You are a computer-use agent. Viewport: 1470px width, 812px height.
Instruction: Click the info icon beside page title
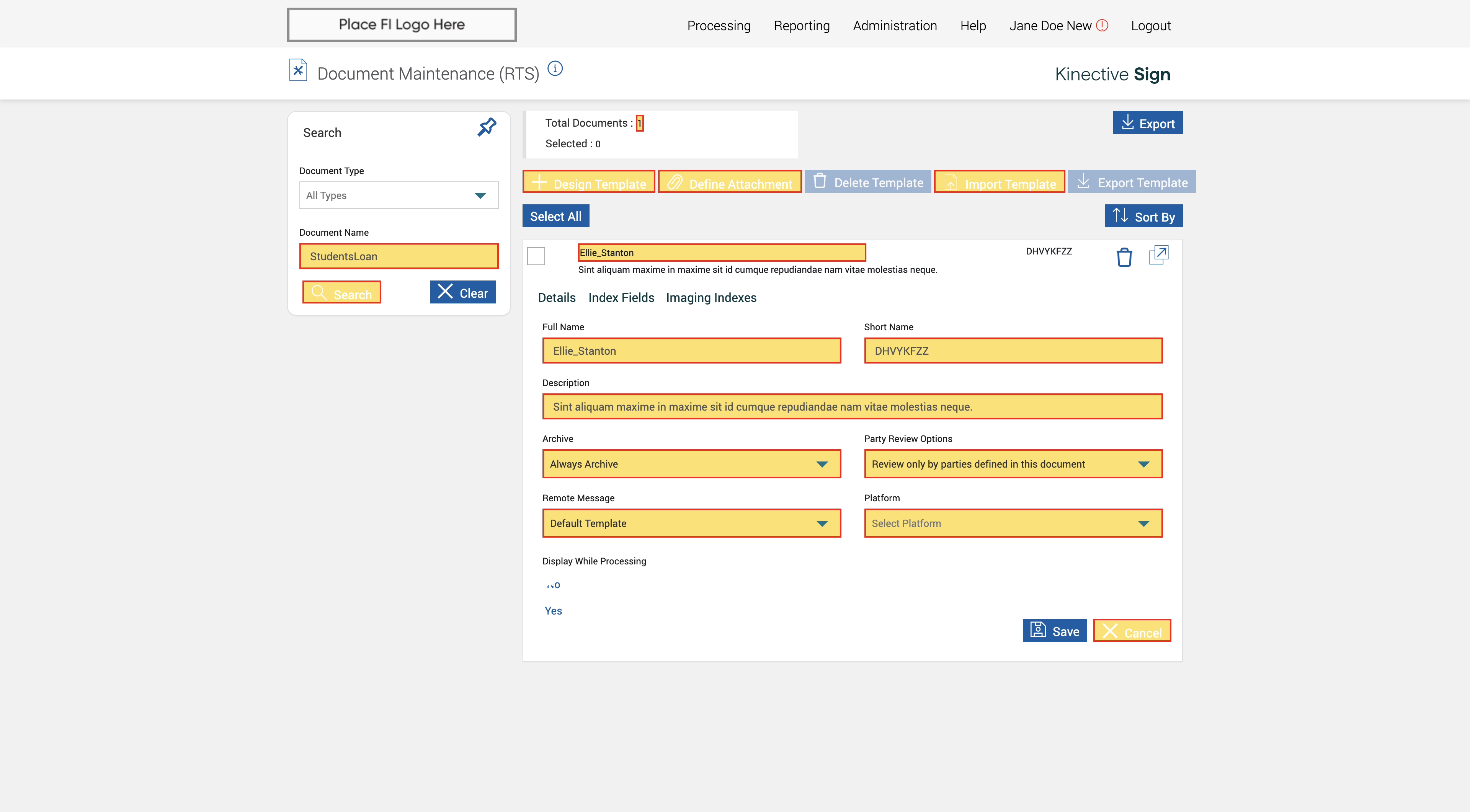[x=555, y=69]
